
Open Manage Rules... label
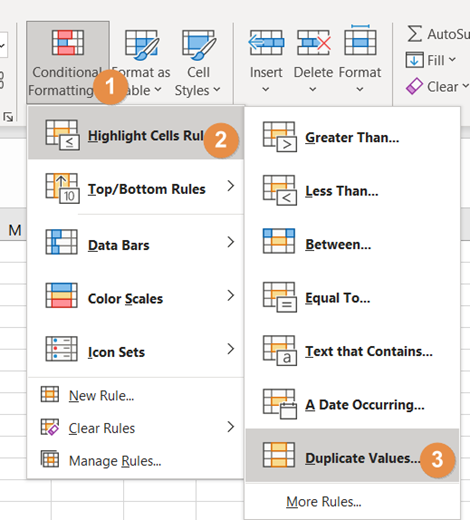click(x=115, y=461)
